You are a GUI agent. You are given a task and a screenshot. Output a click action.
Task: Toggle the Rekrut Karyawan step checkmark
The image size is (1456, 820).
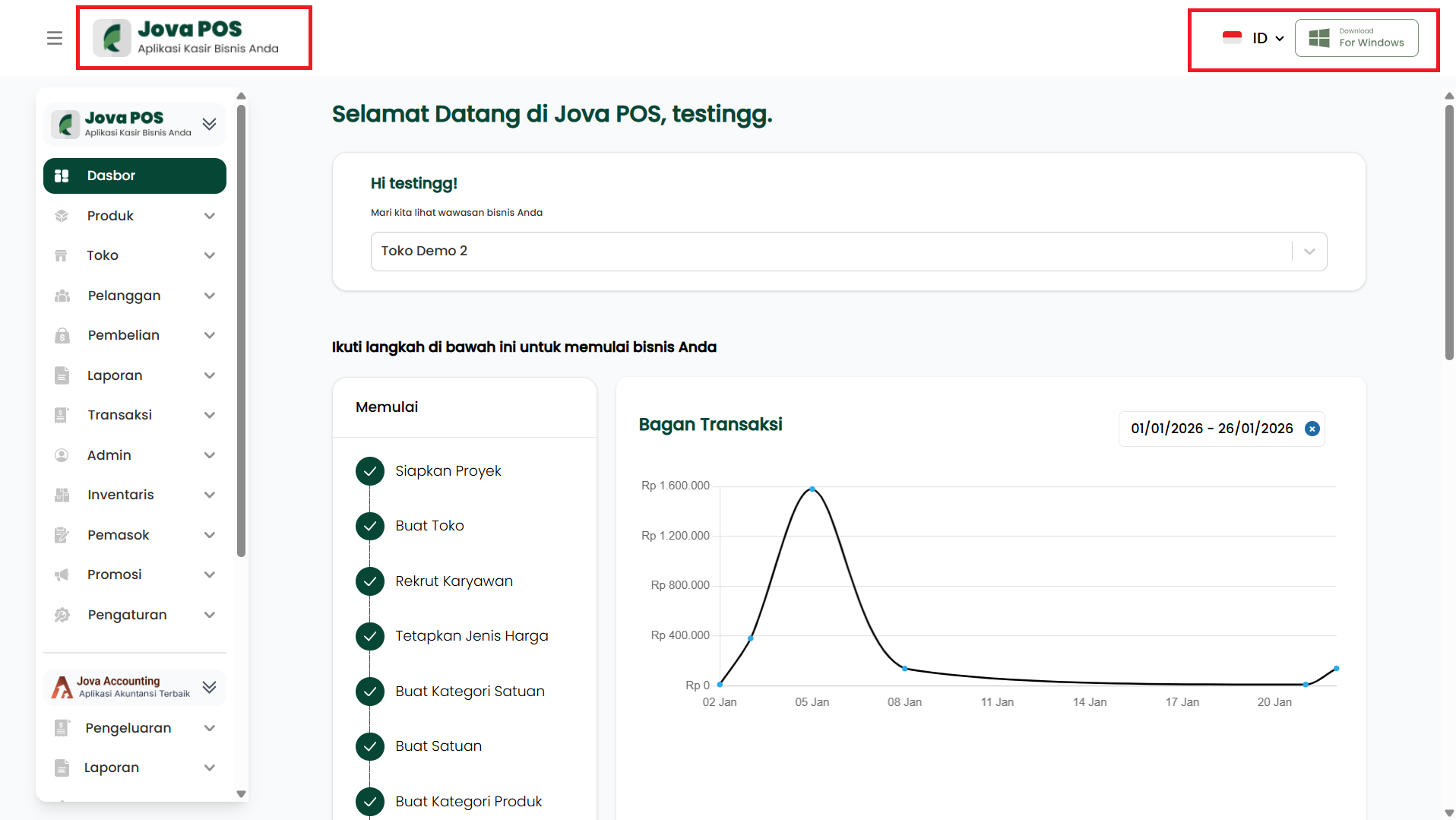(370, 581)
